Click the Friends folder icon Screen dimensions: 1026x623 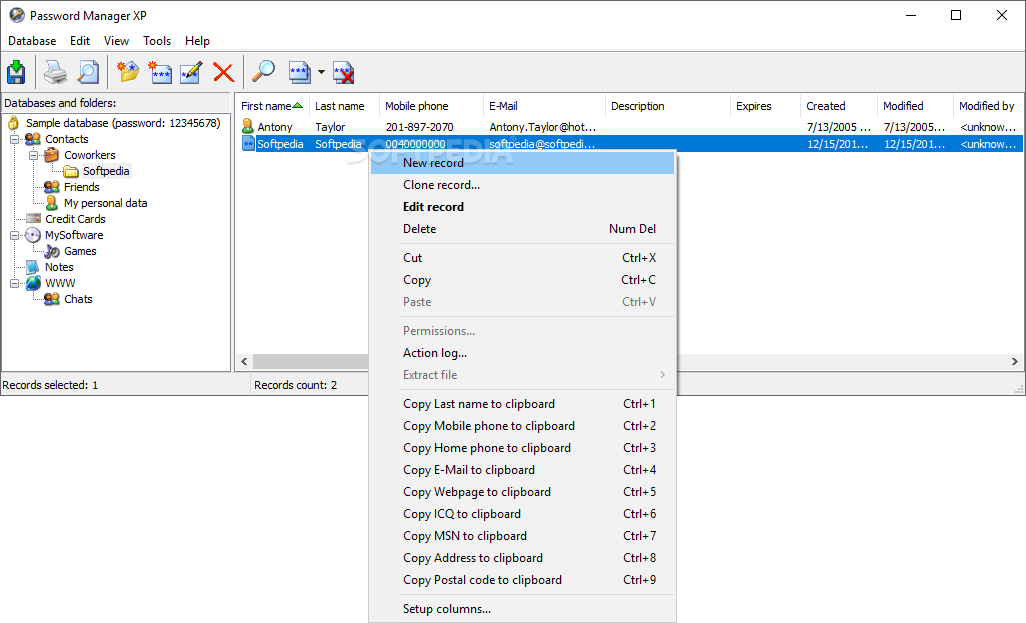pos(52,187)
